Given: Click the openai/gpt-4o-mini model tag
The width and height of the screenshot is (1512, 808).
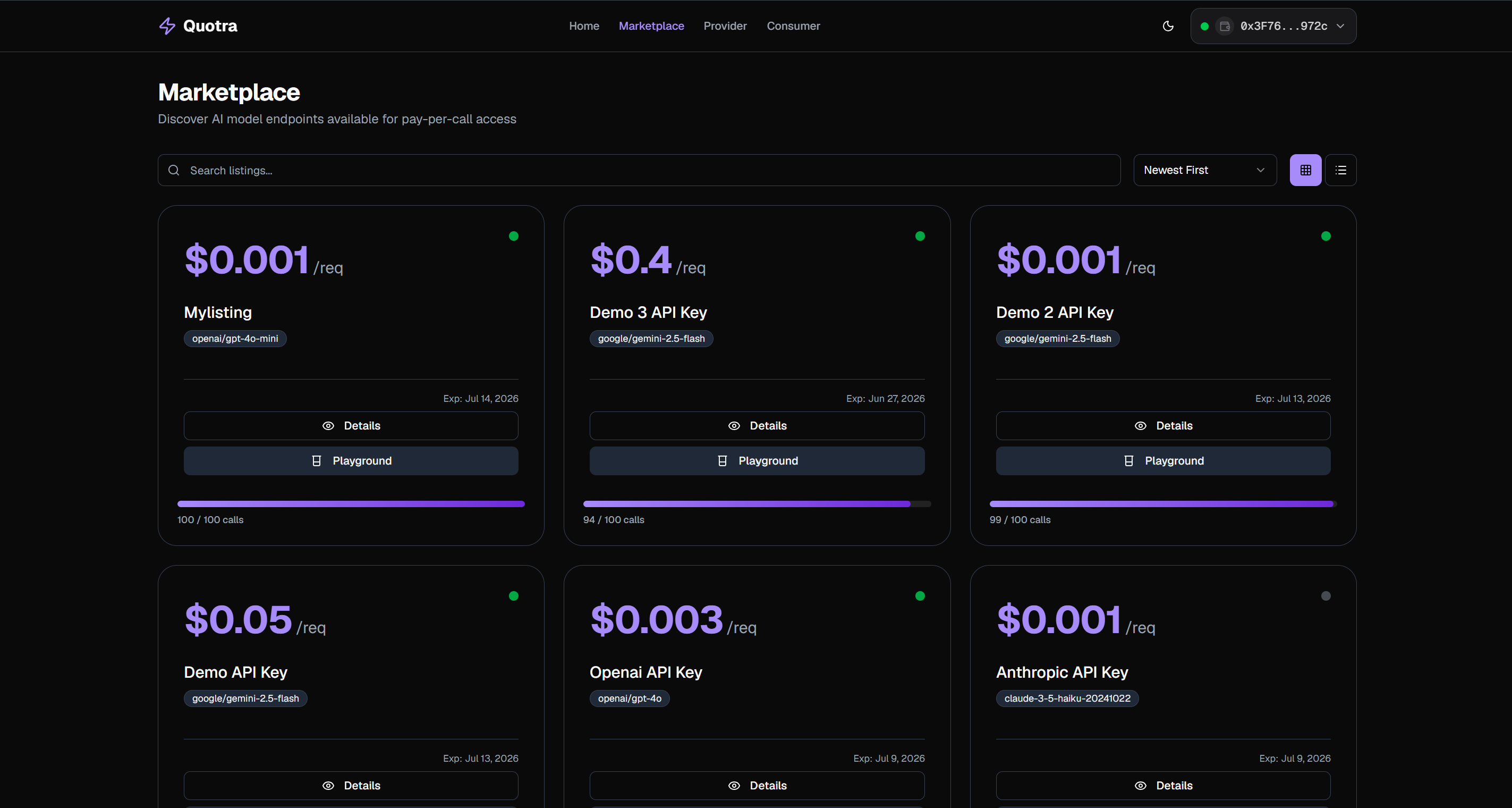Looking at the screenshot, I should tap(235, 339).
